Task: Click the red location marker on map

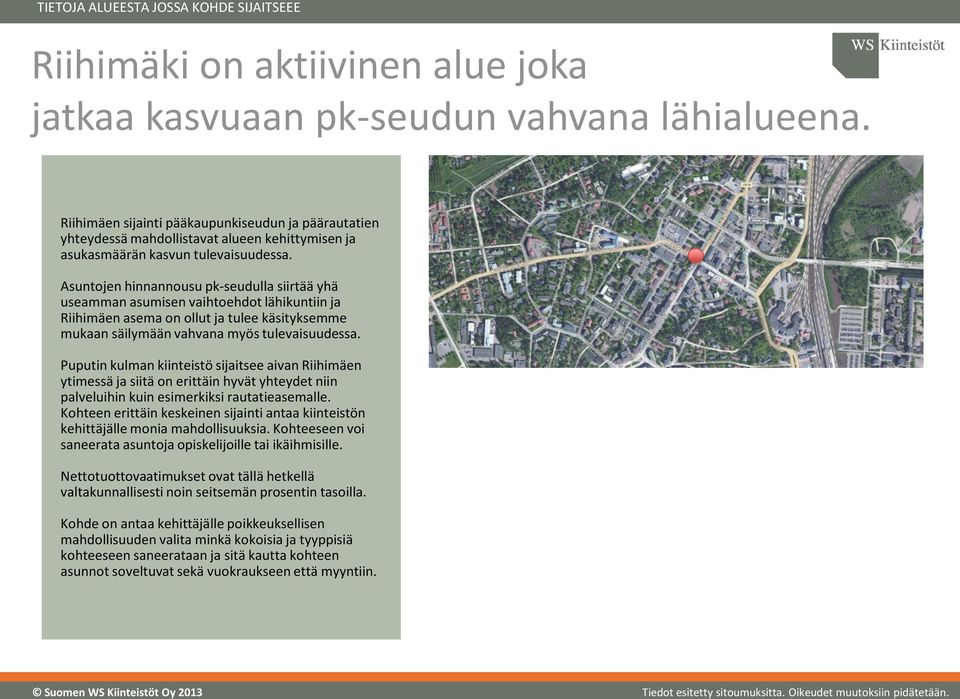Action: tap(696, 256)
